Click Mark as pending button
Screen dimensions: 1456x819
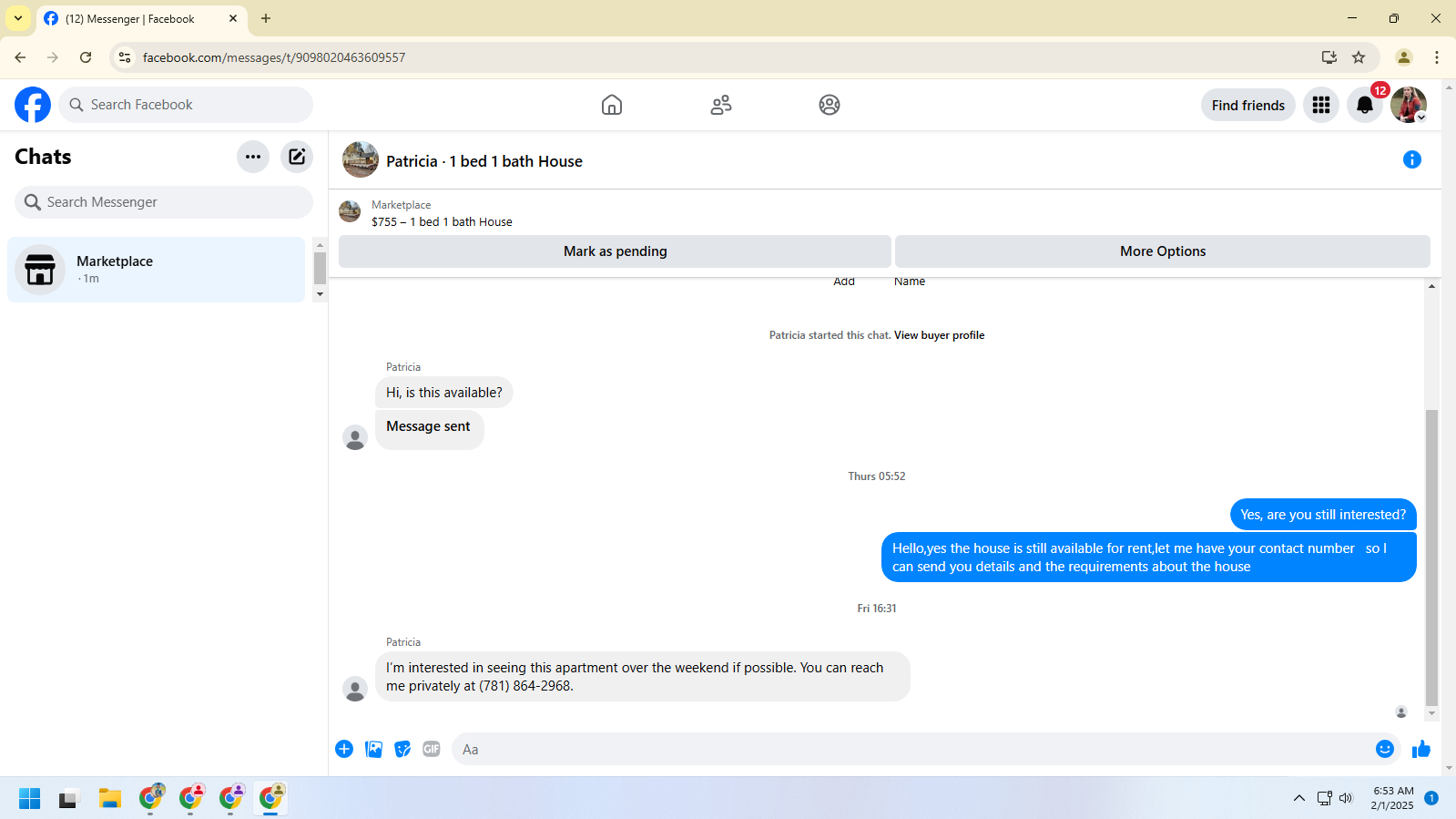point(615,251)
